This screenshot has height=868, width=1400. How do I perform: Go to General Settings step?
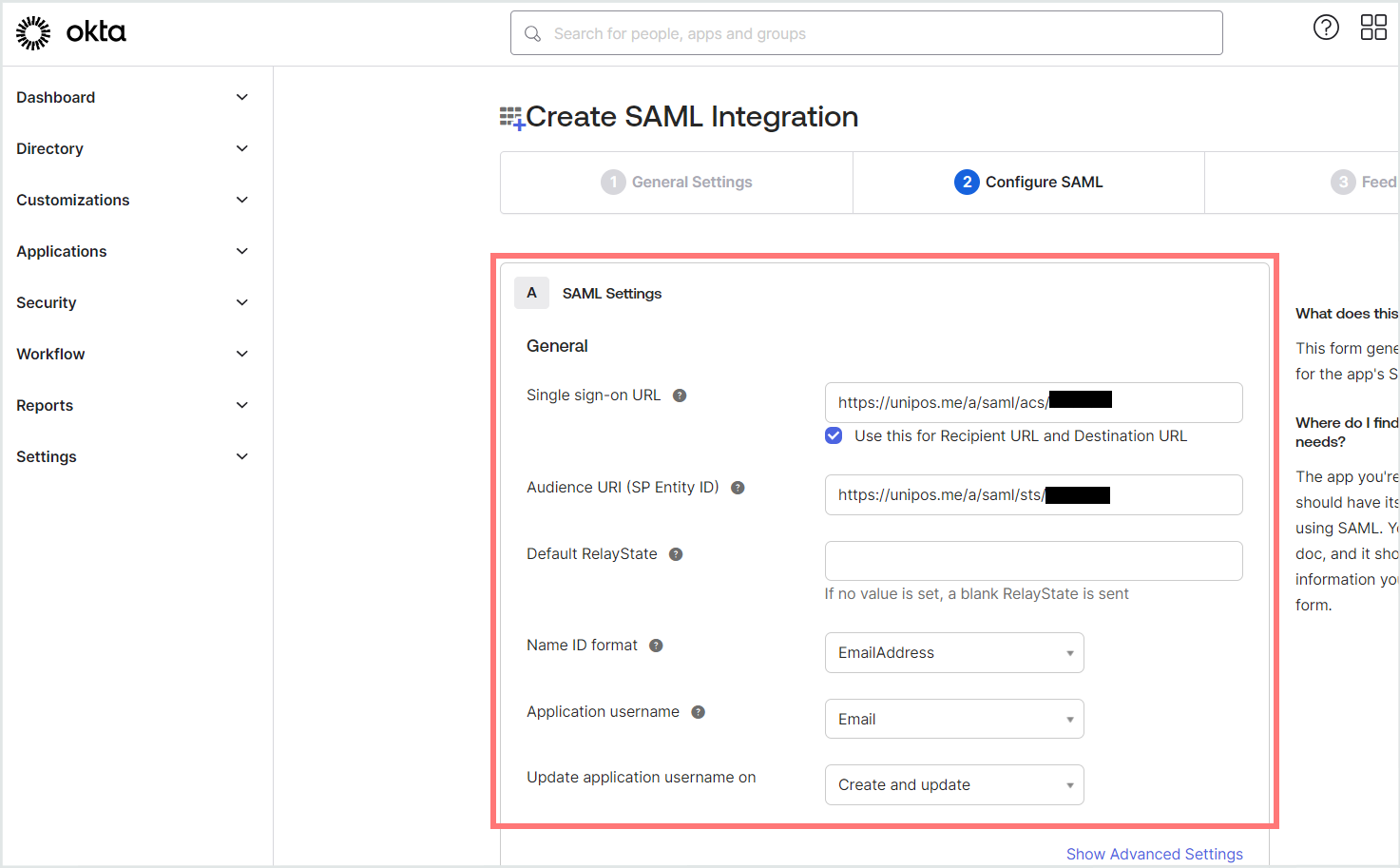[x=677, y=183]
